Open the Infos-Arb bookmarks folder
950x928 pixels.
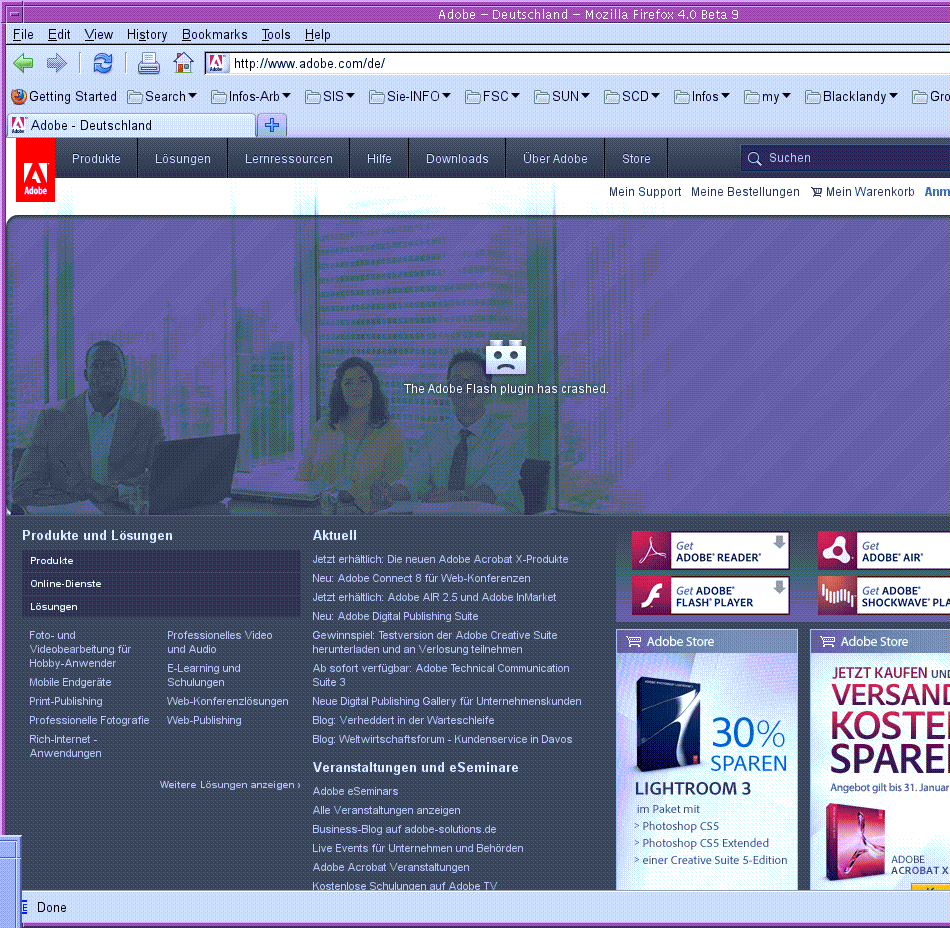coord(251,96)
